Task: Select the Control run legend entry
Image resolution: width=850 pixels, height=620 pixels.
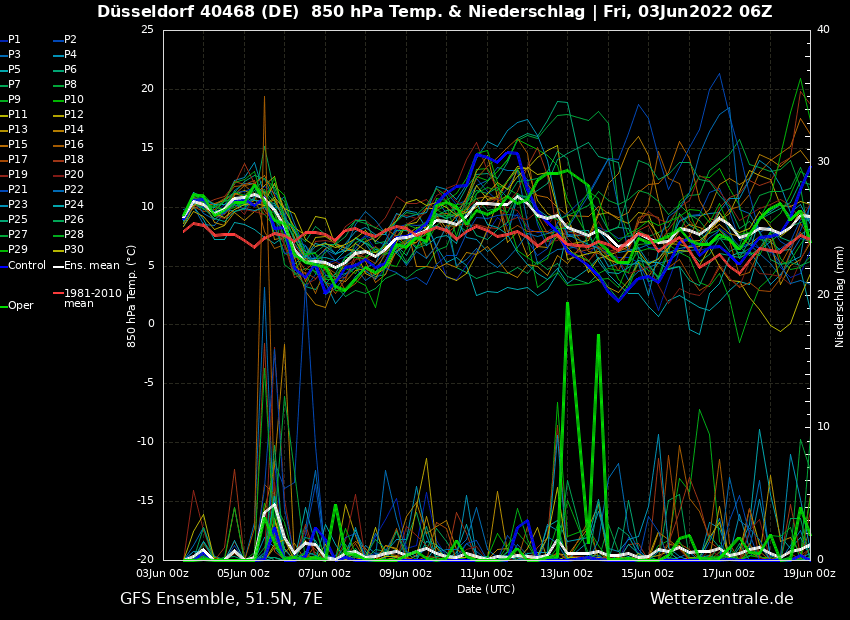Action: [x=26, y=266]
